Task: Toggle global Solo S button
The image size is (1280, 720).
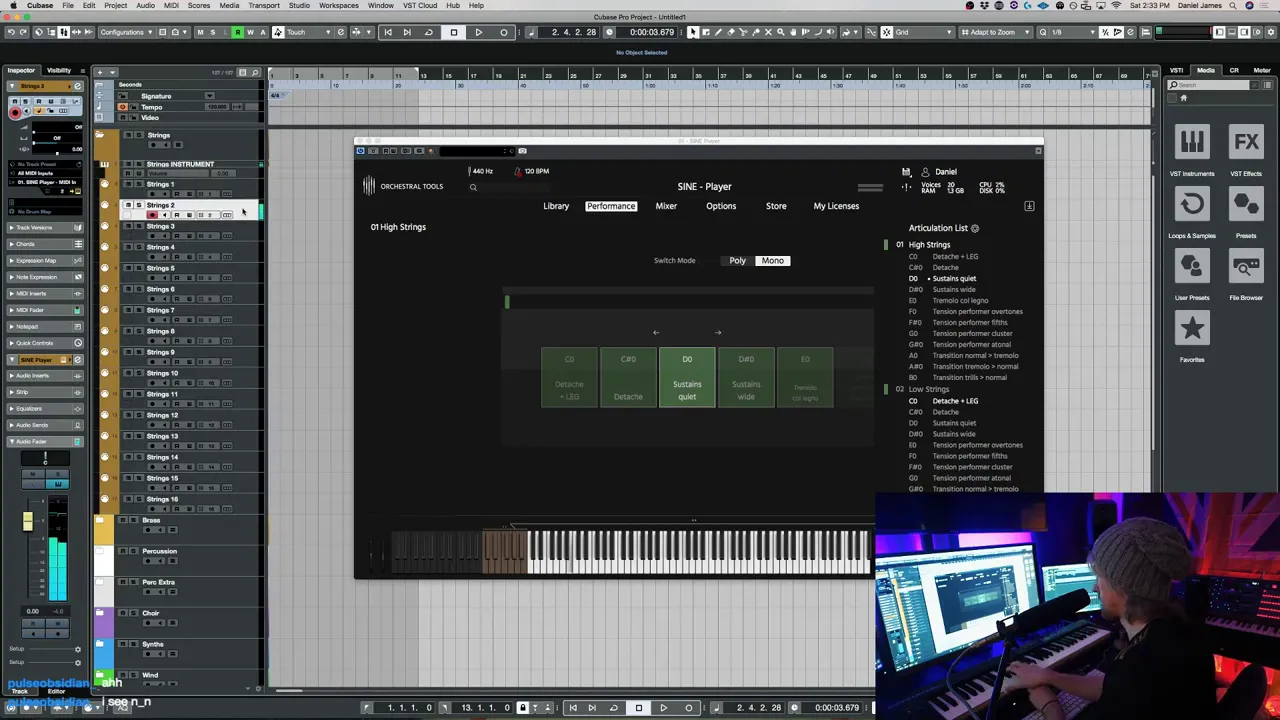Action: tap(213, 32)
